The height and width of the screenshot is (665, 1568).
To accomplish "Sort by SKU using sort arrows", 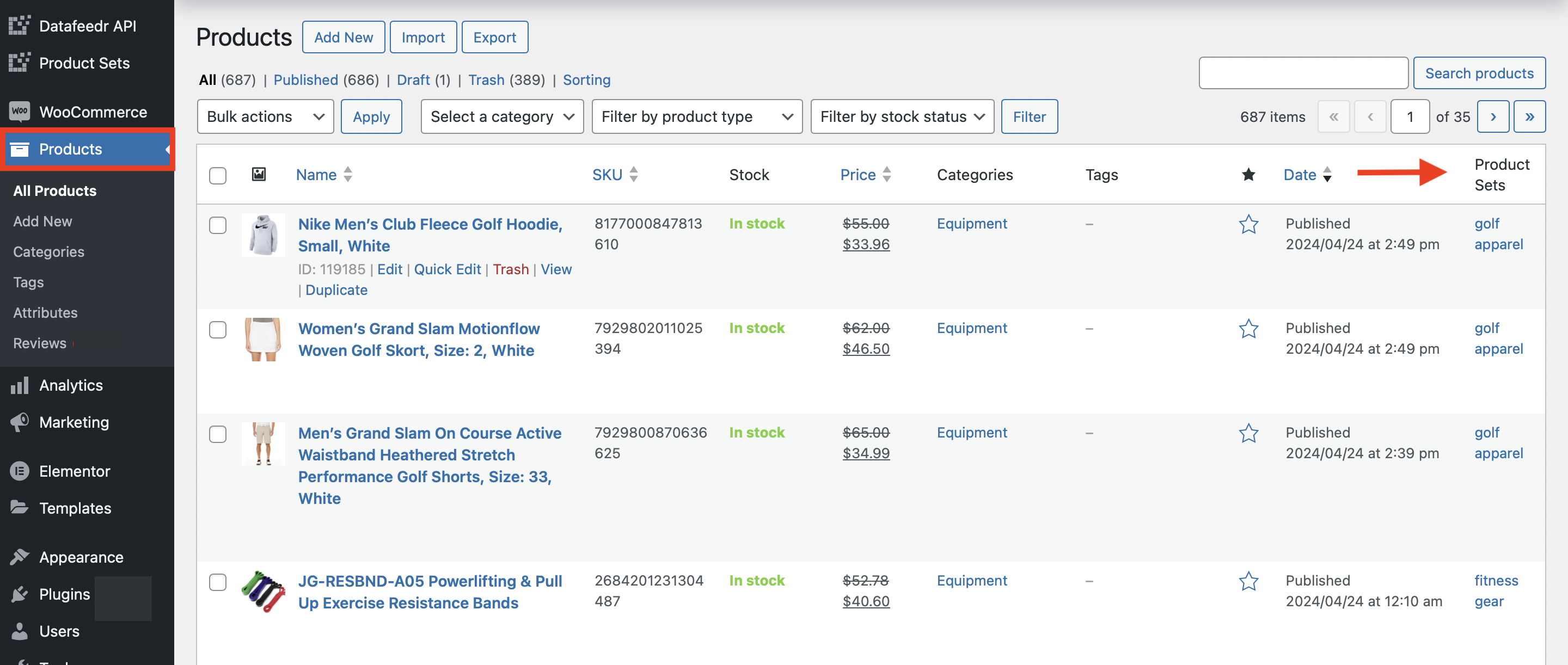I will click(634, 175).
